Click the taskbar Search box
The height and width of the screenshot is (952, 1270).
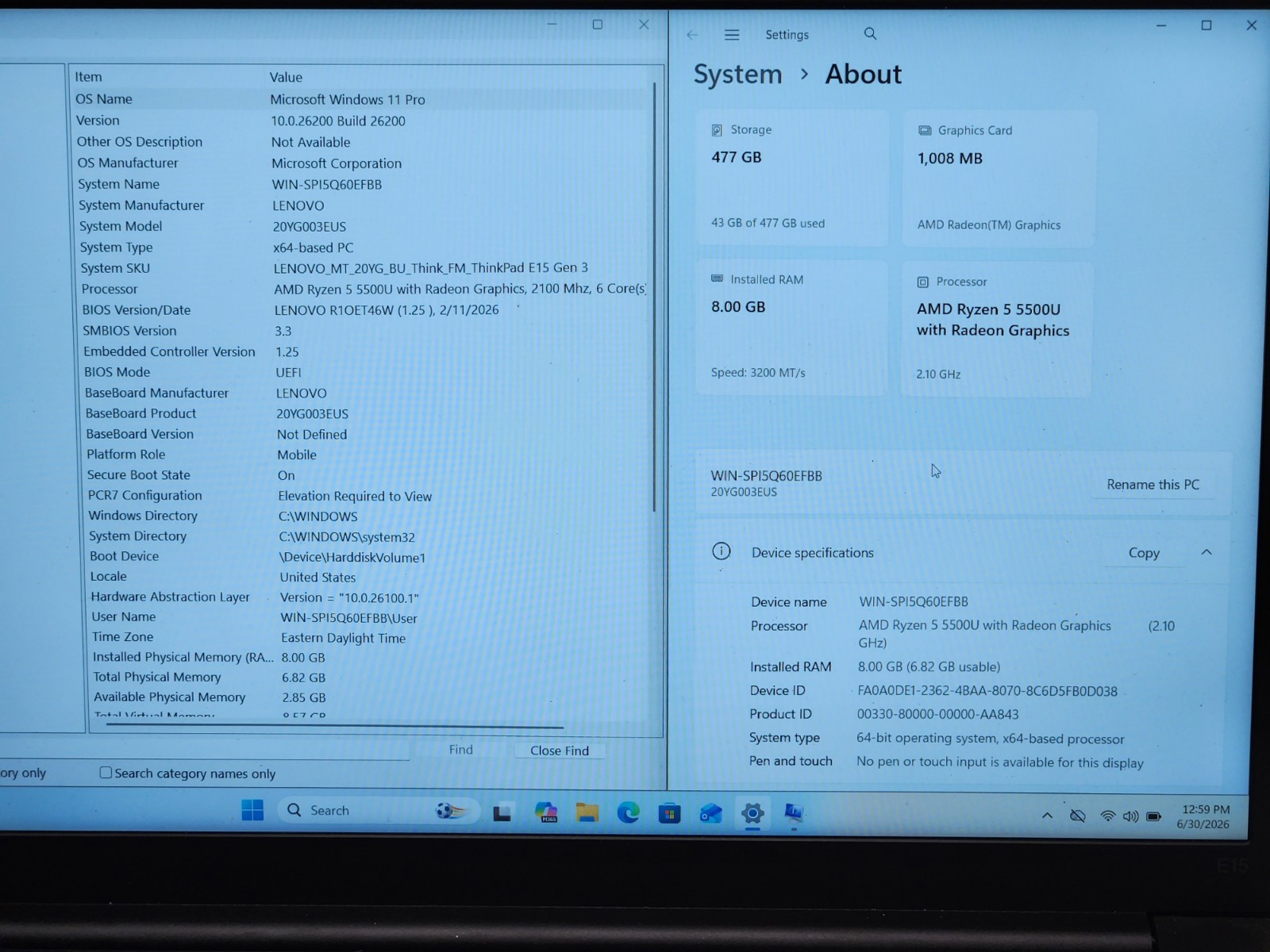tap(378, 810)
